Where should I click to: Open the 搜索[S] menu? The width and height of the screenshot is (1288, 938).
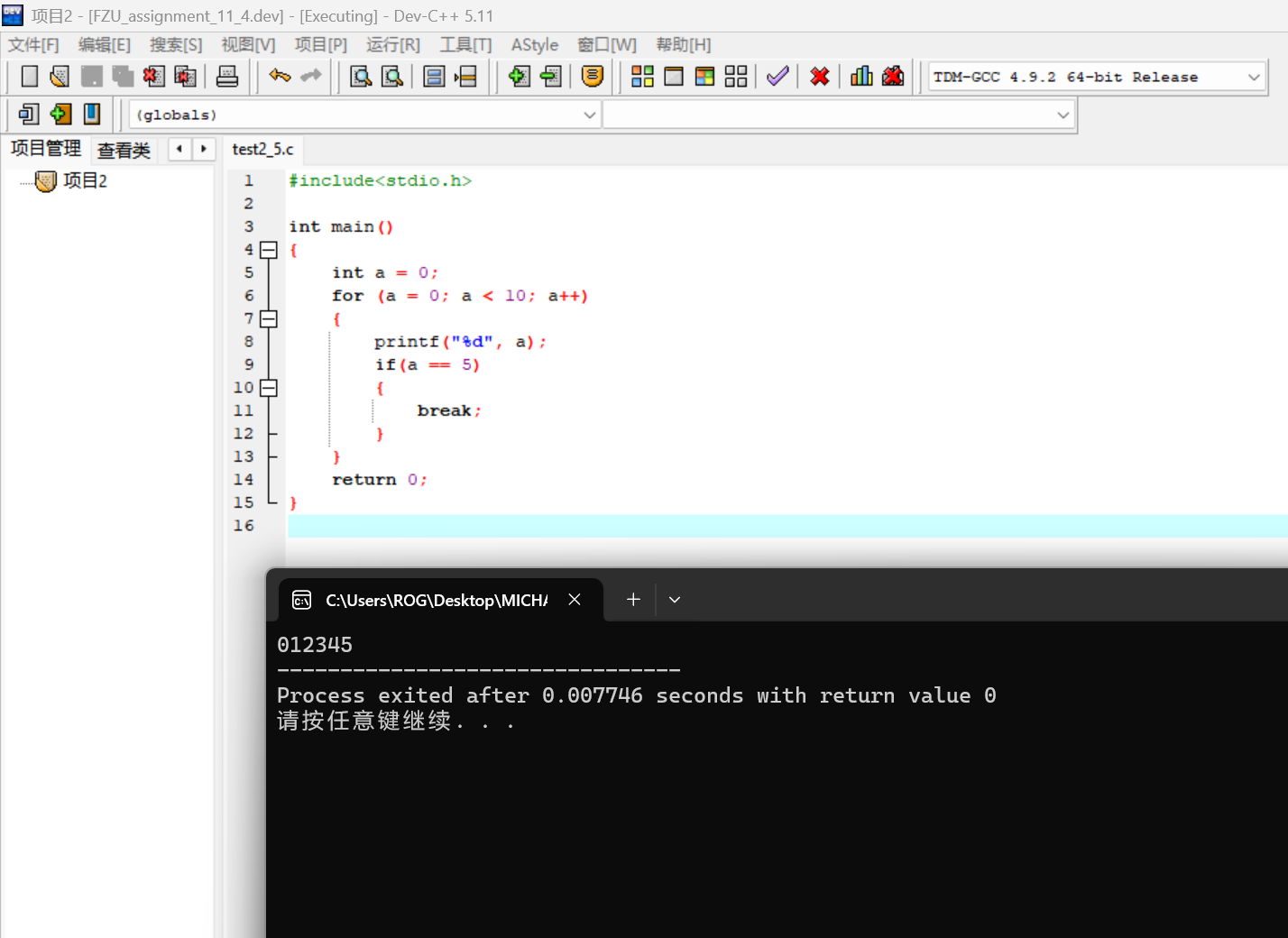pos(176,45)
